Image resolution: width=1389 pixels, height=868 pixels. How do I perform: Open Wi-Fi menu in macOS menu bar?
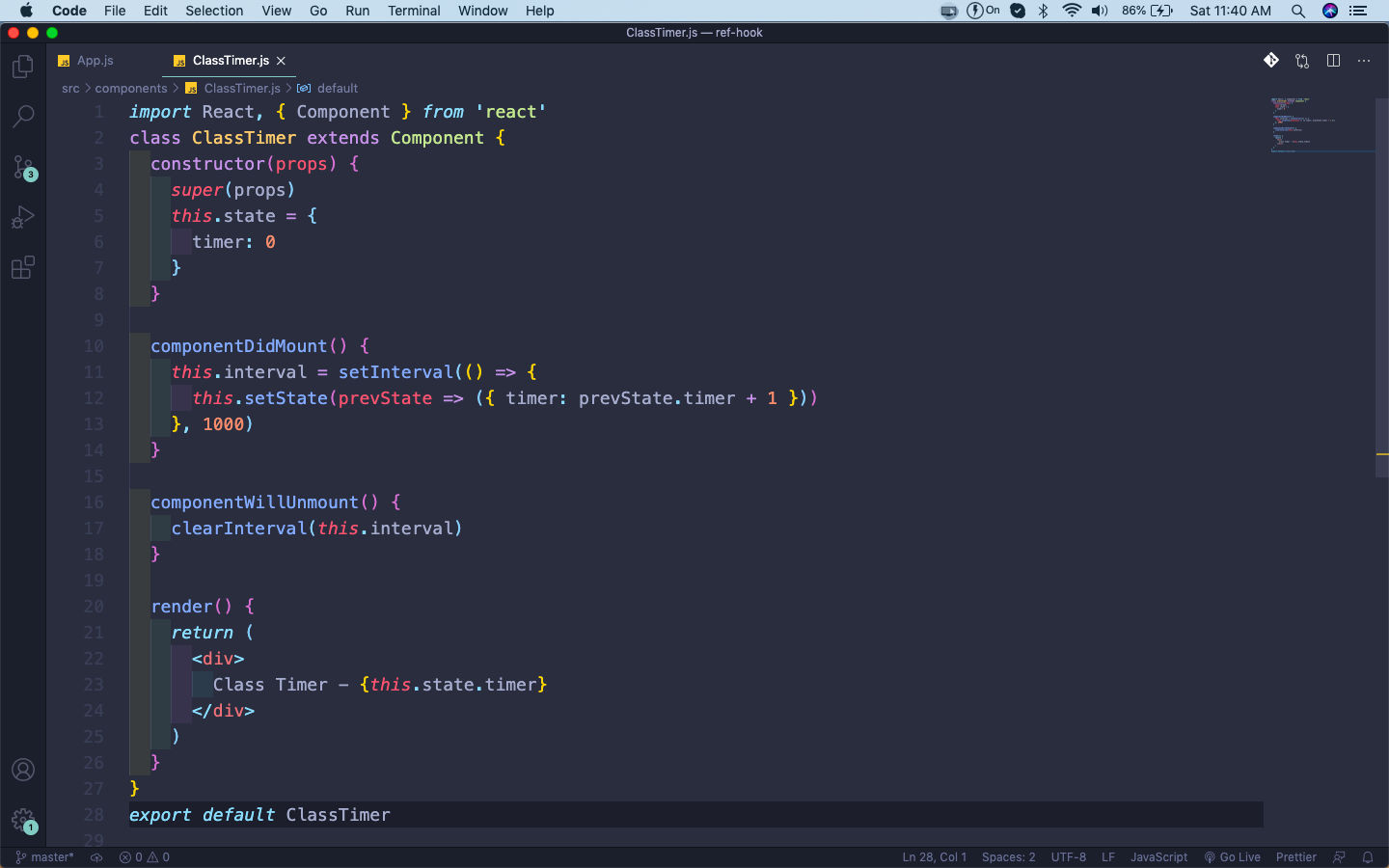click(1072, 11)
